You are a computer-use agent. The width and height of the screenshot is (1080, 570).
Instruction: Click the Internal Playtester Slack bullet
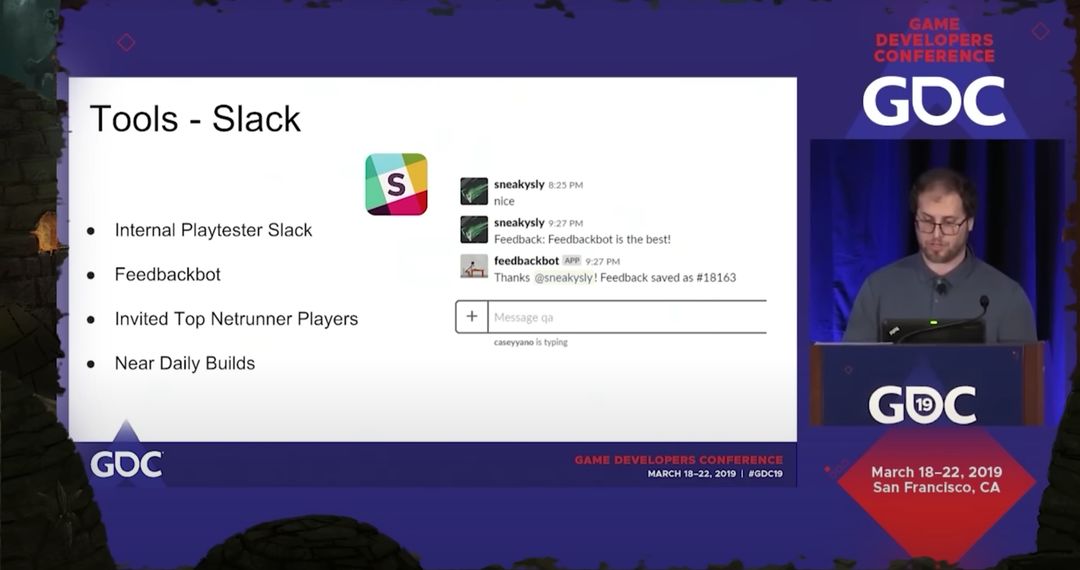pos(214,230)
